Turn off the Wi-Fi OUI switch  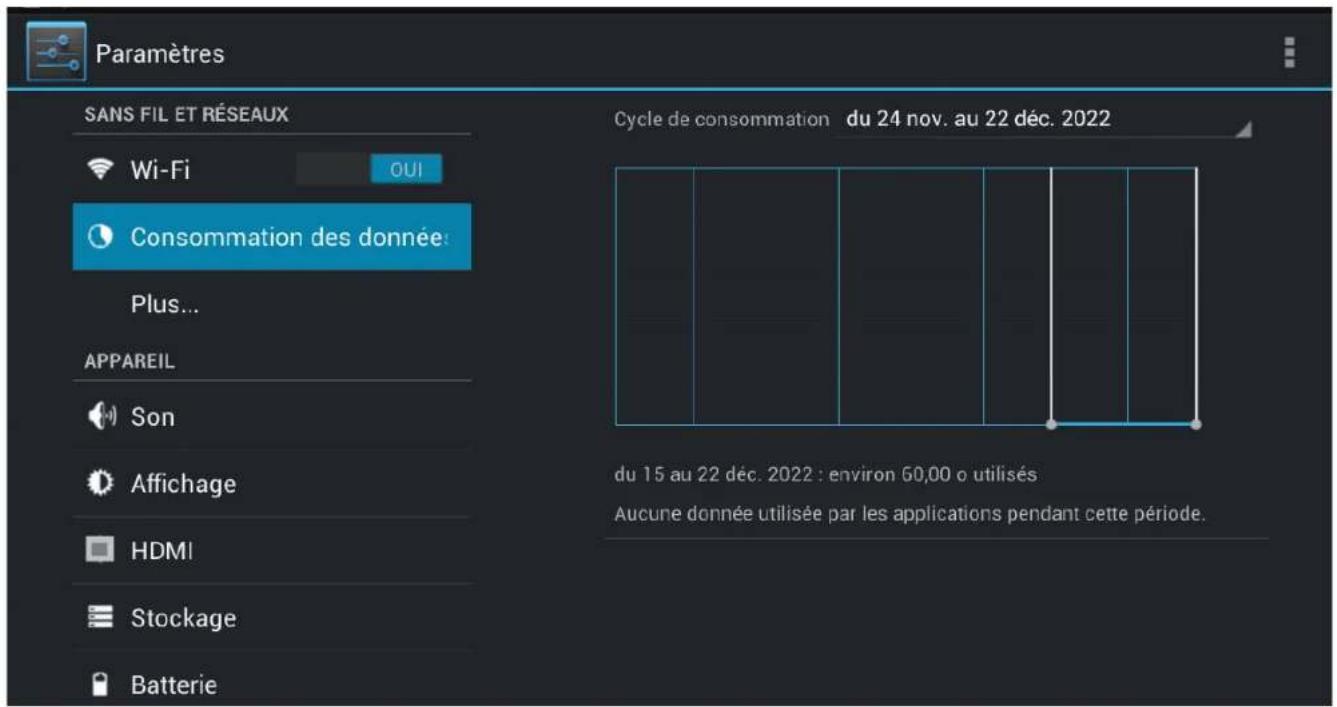pyautogui.click(x=369, y=170)
